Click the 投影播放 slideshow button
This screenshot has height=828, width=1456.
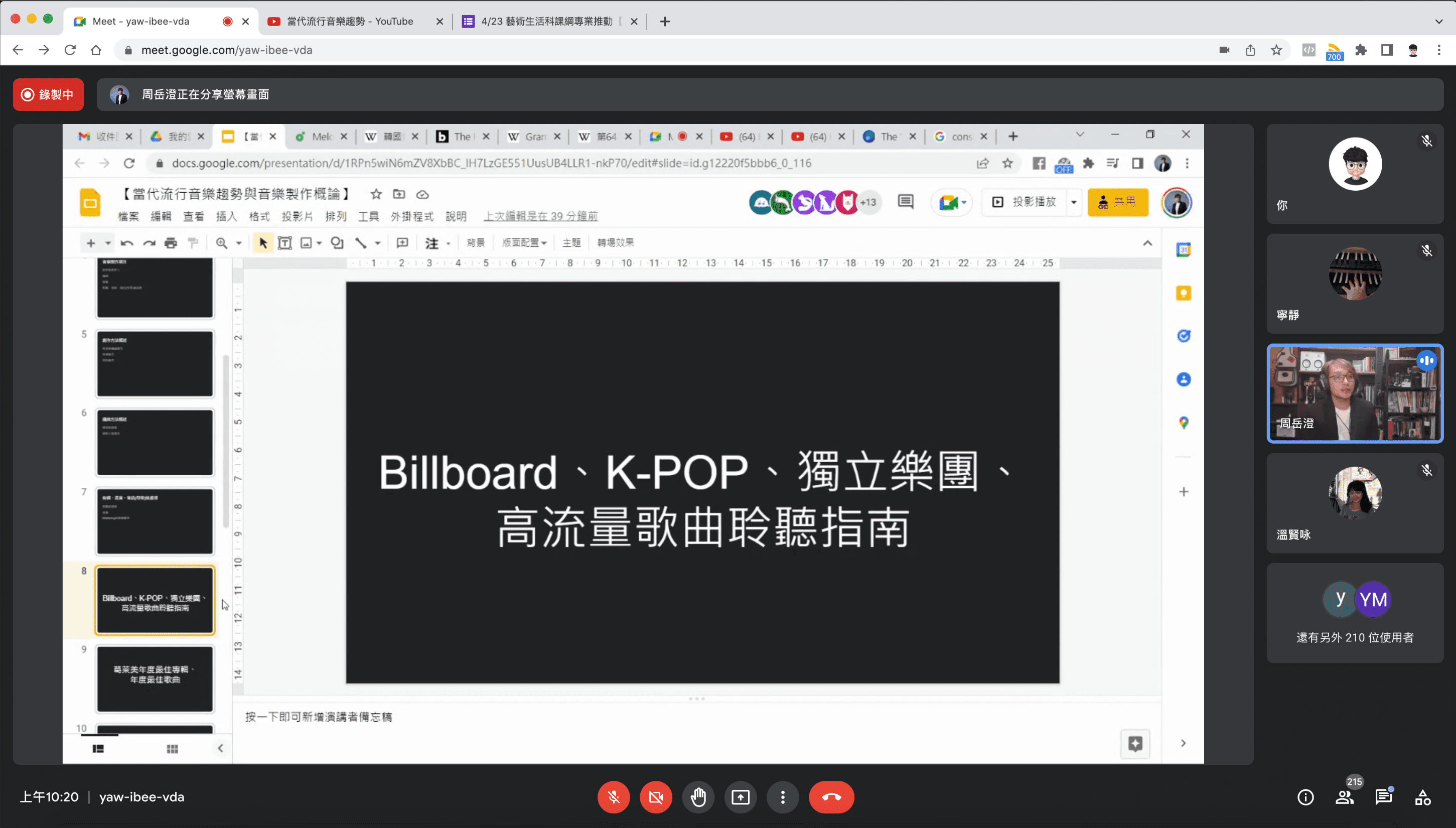tap(1024, 202)
